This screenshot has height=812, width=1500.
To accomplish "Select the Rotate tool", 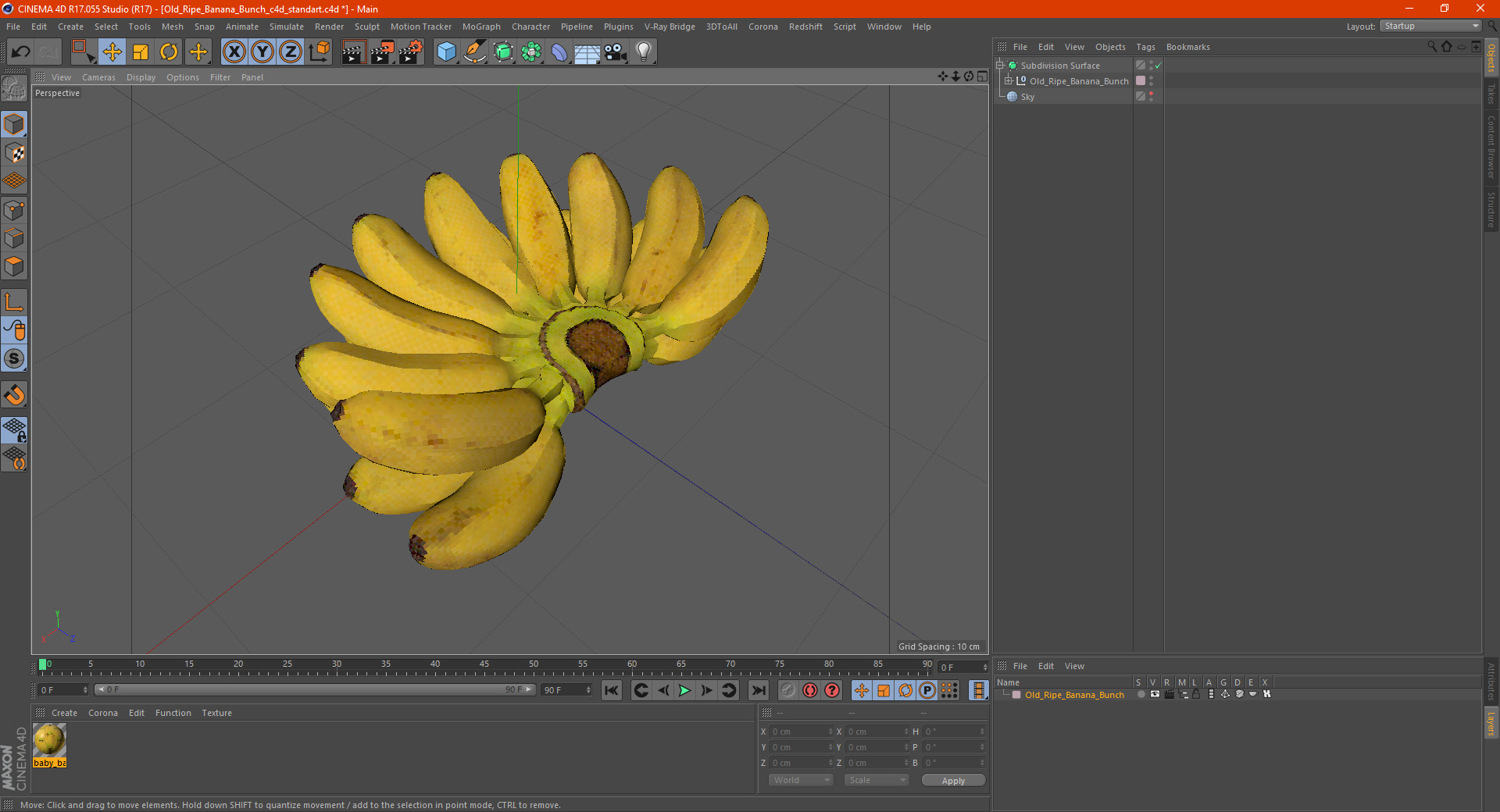I will [x=169, y=52].
